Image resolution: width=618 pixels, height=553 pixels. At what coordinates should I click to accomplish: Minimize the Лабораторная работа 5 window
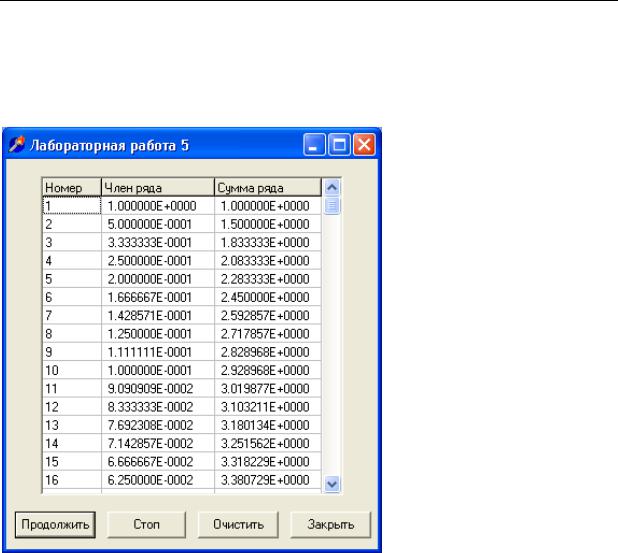pyautogui.click(x=314, y=144)
